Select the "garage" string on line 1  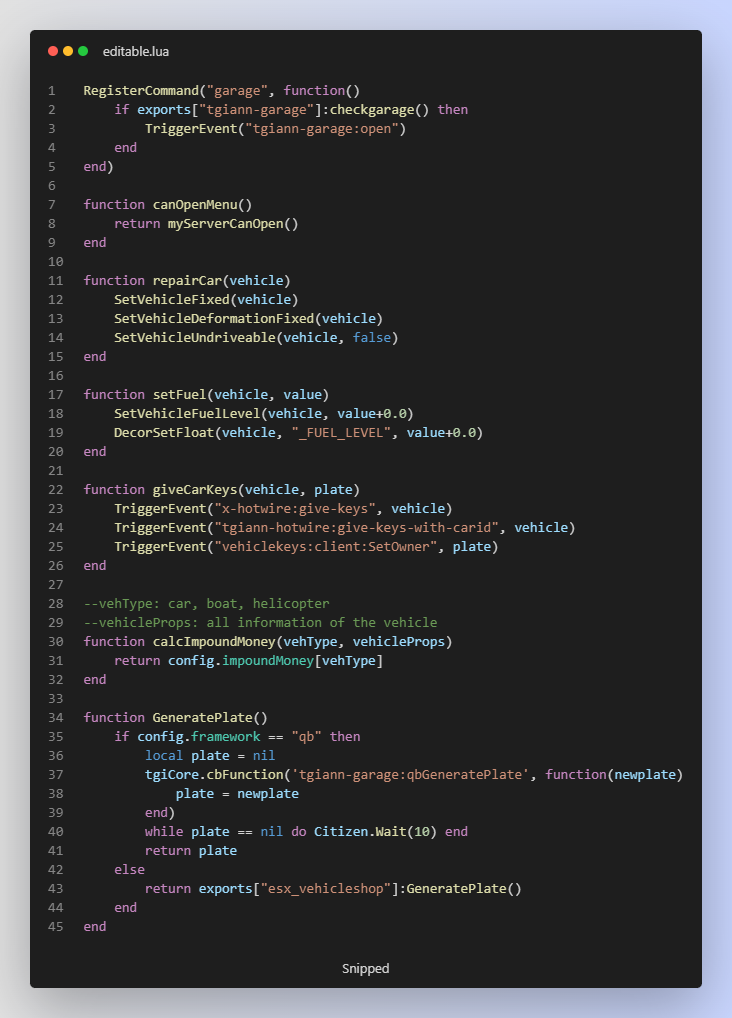(237, 90)
